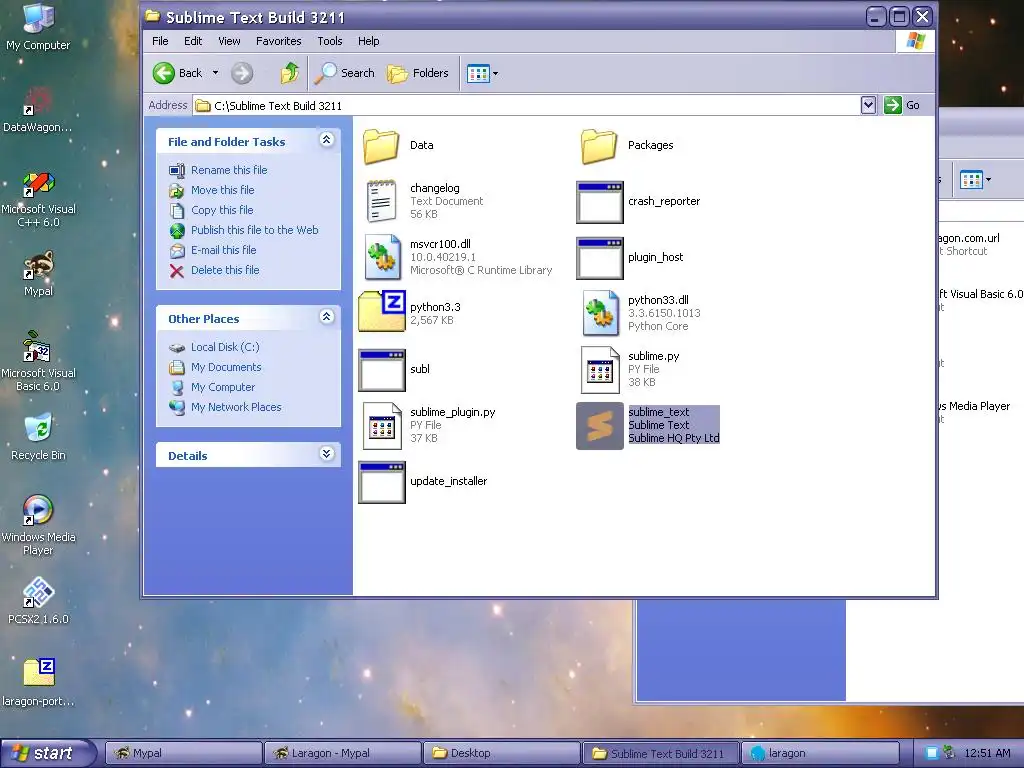Viewport: 1024px width, 768px height.
Task: Open the Favorites menu
Action: pyautogui.click(x=279, y=41)
